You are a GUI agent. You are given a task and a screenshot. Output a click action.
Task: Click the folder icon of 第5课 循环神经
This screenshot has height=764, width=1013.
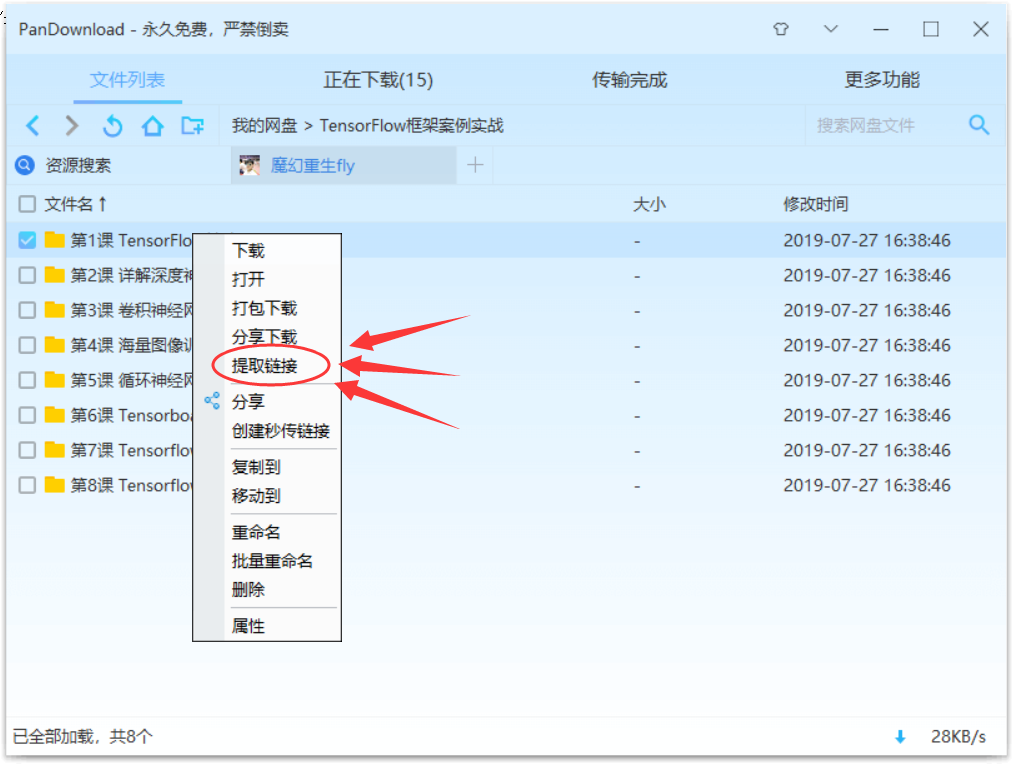55,380
